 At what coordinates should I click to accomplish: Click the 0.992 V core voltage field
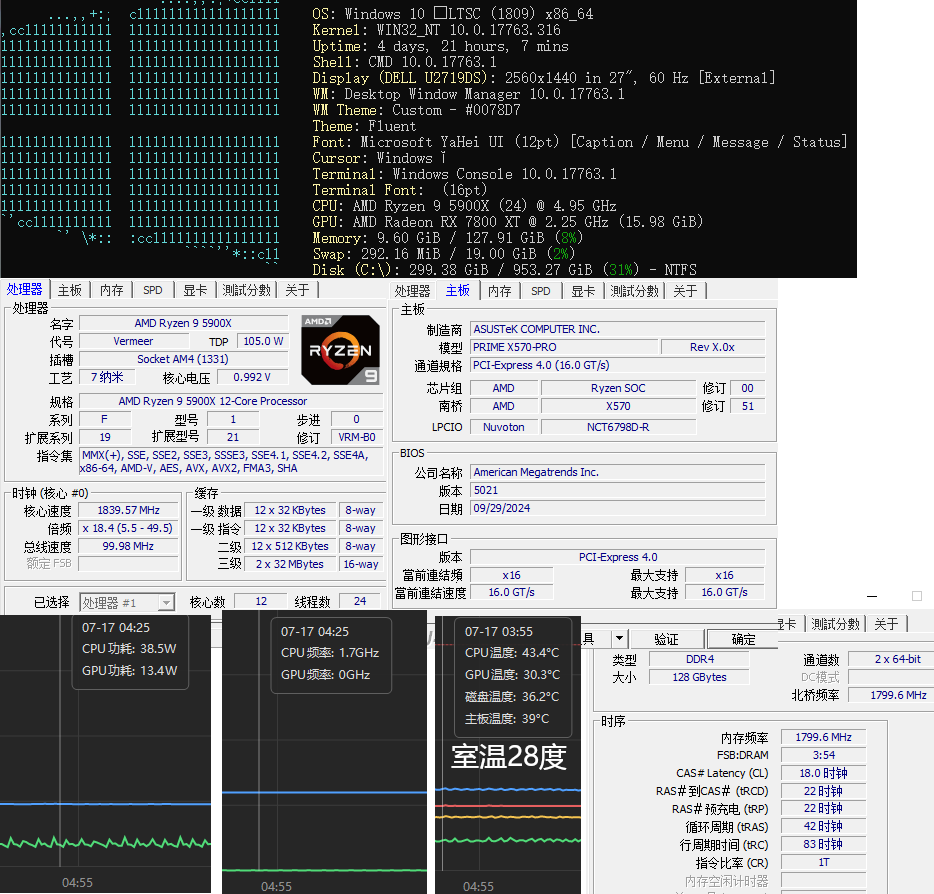(x=251, y=377)
